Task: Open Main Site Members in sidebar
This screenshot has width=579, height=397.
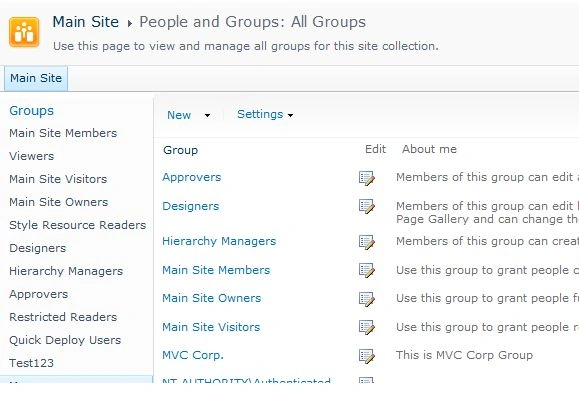Action: [63, 133]
